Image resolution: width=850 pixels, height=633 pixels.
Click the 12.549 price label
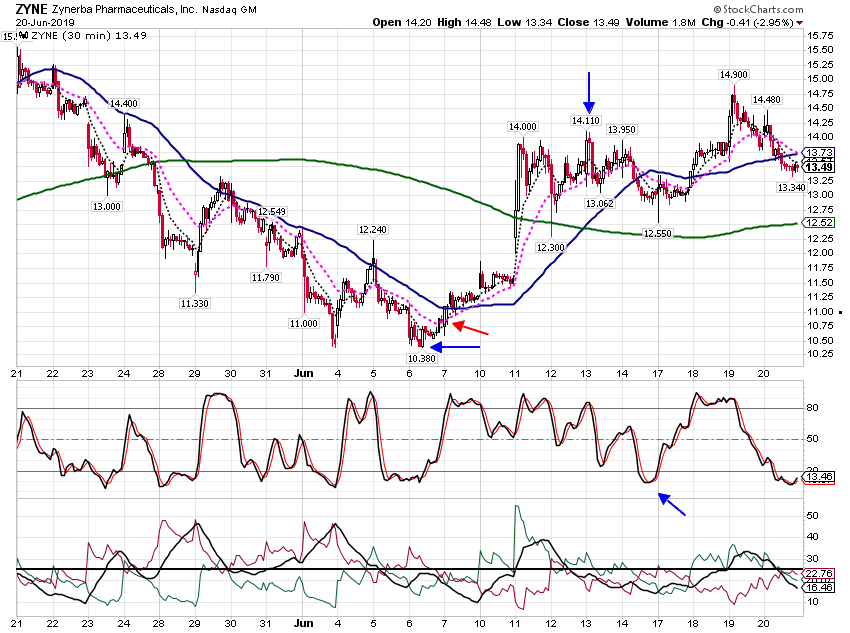(x=272, y=211)
